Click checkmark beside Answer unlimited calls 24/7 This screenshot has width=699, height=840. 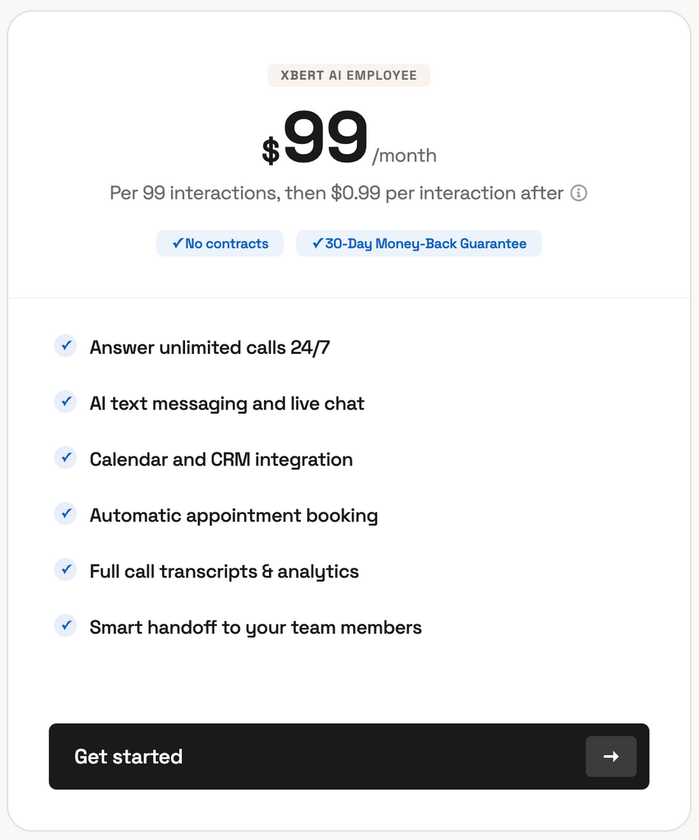tap(65, 346)
